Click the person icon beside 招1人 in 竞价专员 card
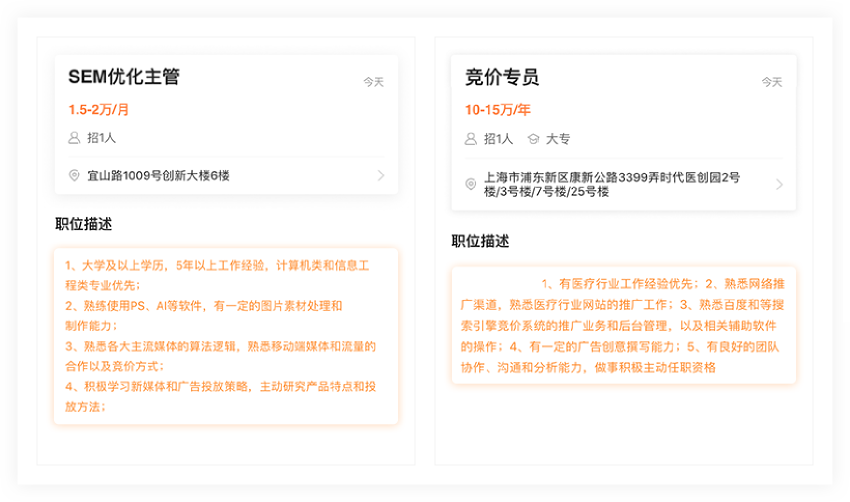Image resolution: width=850 pixels, height=502 pixels. coord(471,139)
